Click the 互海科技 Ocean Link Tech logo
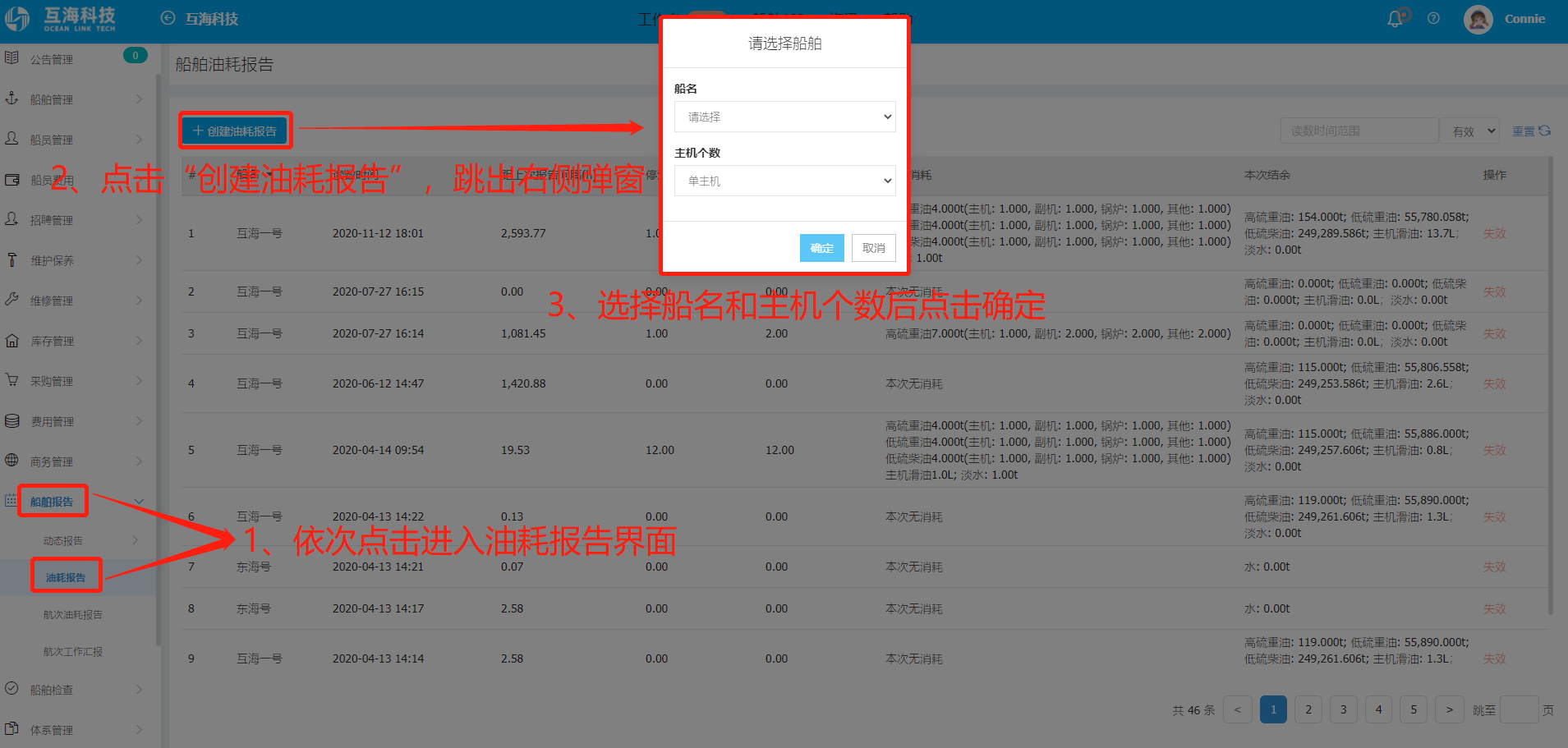This screenshot has height=748, width=1568. click(x=60, y=19)
